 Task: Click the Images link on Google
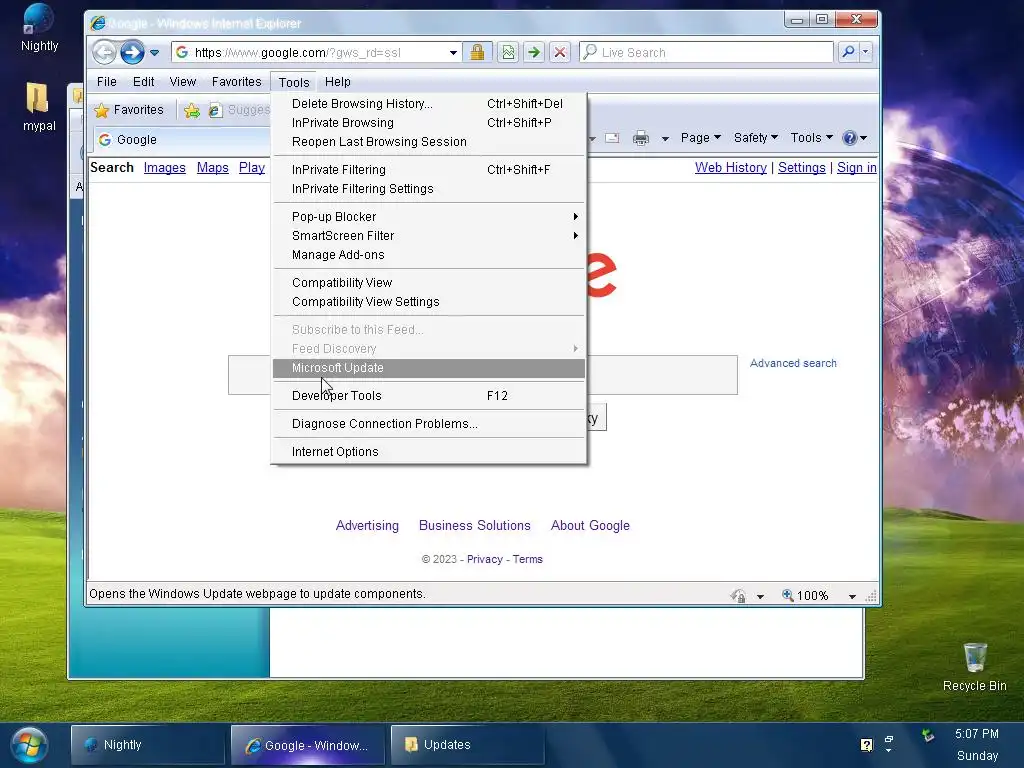click(x=165, y=167)
